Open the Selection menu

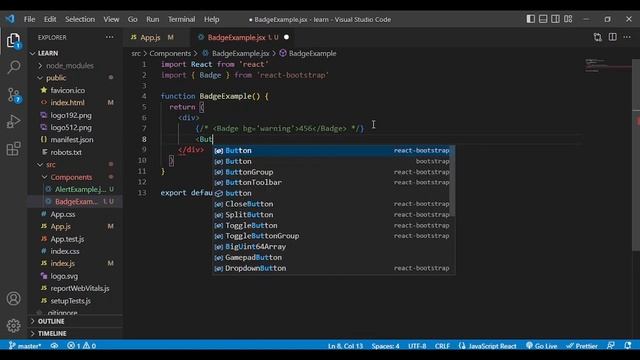click(x=80, y=19)
